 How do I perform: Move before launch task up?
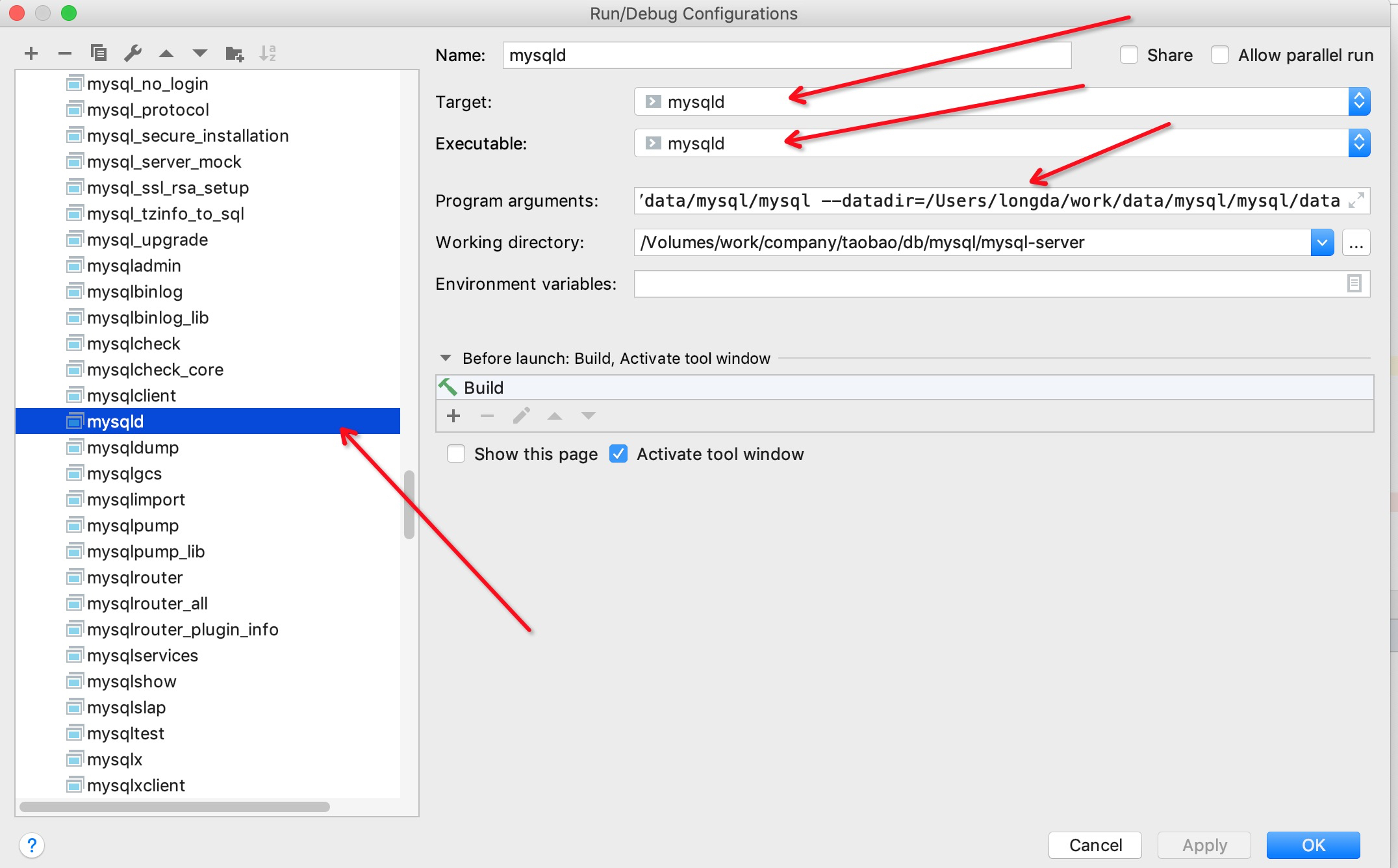(555, 416)
